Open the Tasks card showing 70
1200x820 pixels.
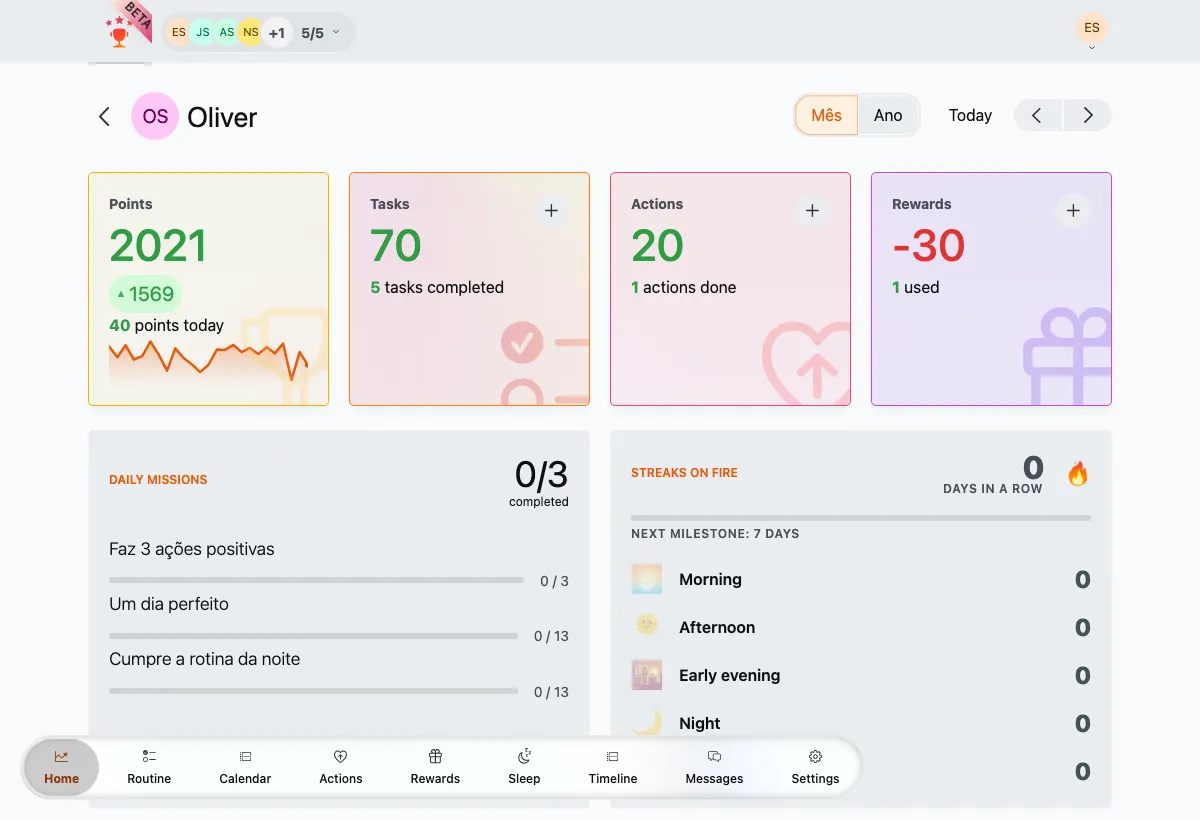[470, 289]
